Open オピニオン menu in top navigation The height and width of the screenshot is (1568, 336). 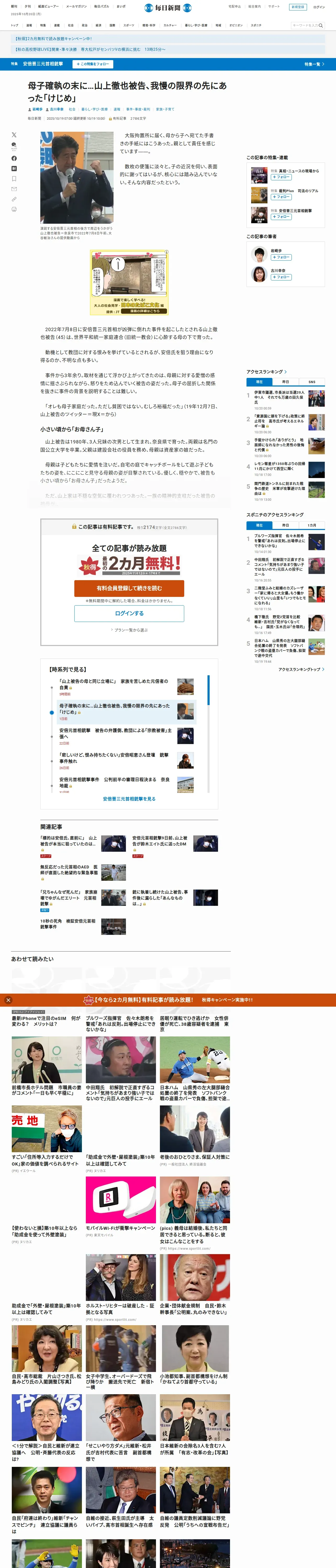pos(236,26)
